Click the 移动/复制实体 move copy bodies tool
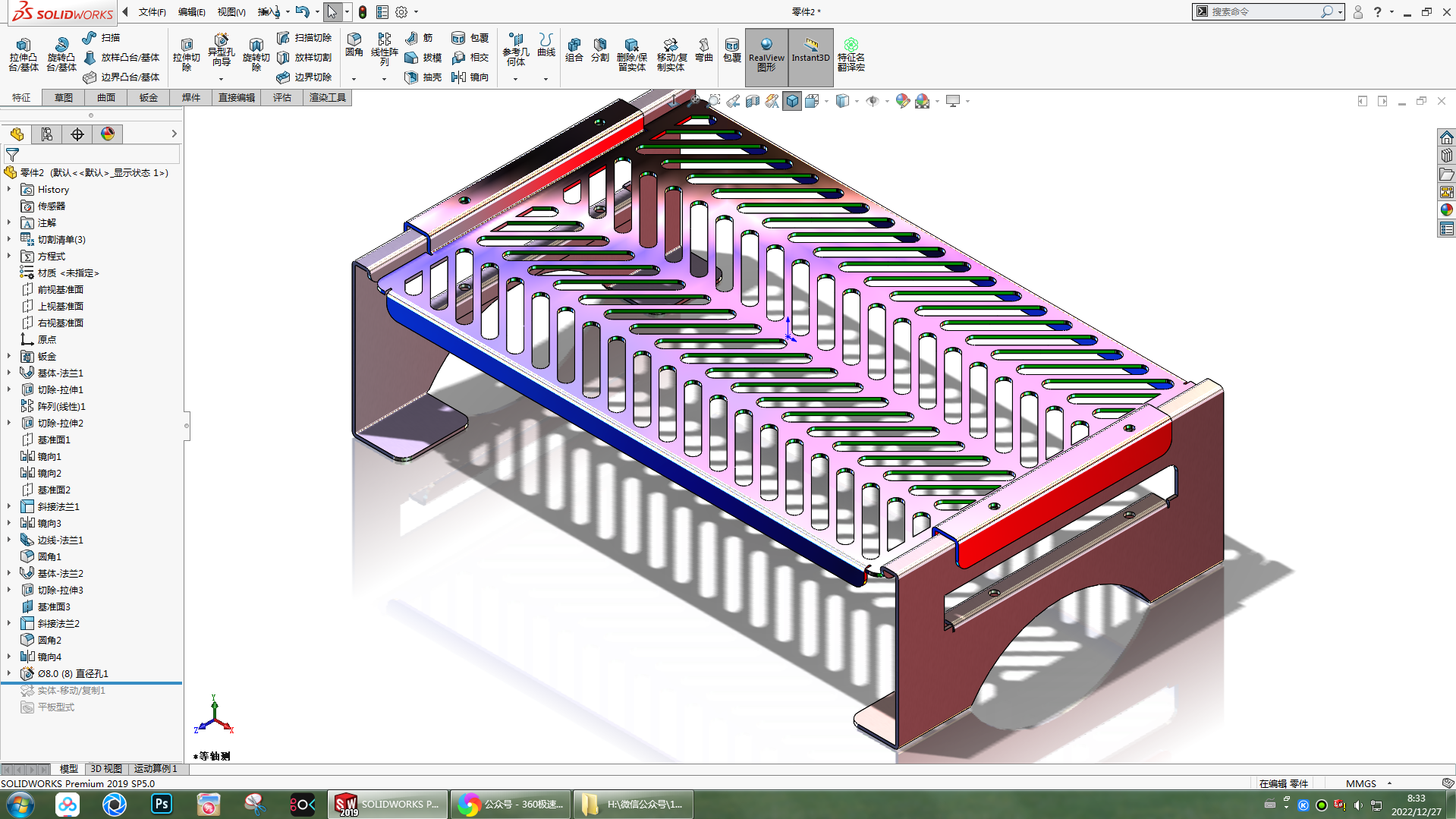 coord(671,55)
